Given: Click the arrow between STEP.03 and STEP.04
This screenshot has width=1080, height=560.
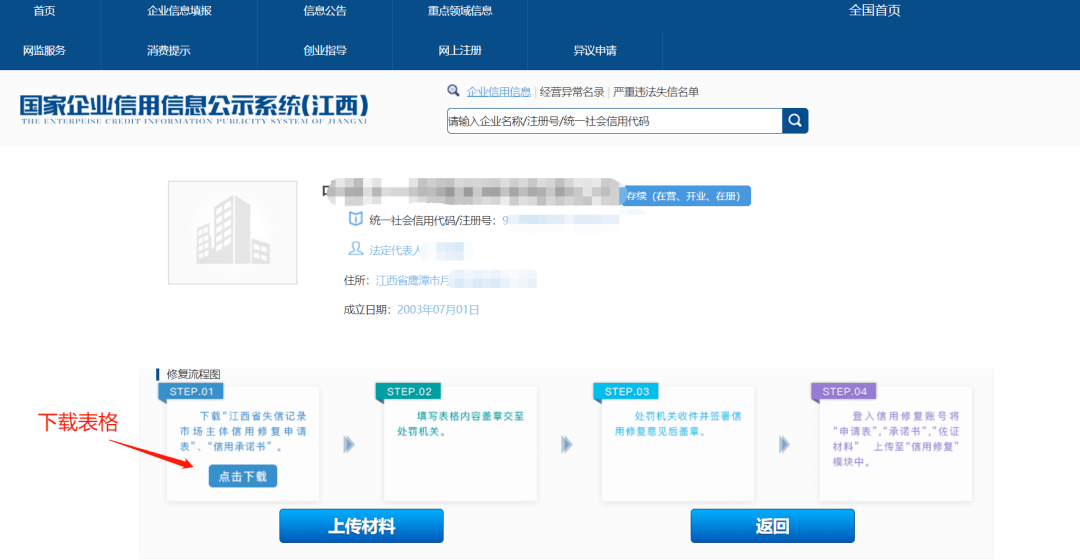Looking at the screenshot, I should click(785, 444).
